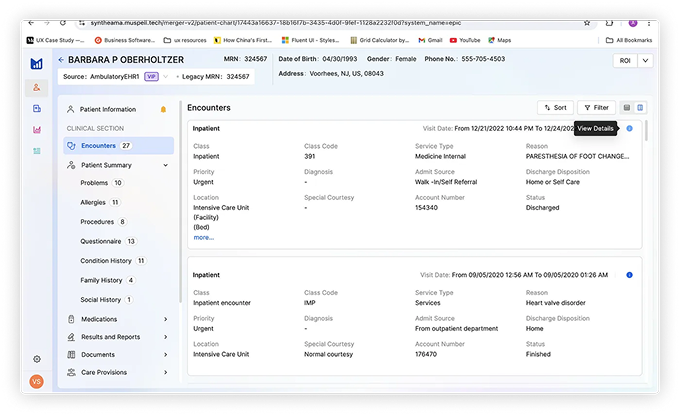Open the UX Case Study bookmark

pos(56,40)
